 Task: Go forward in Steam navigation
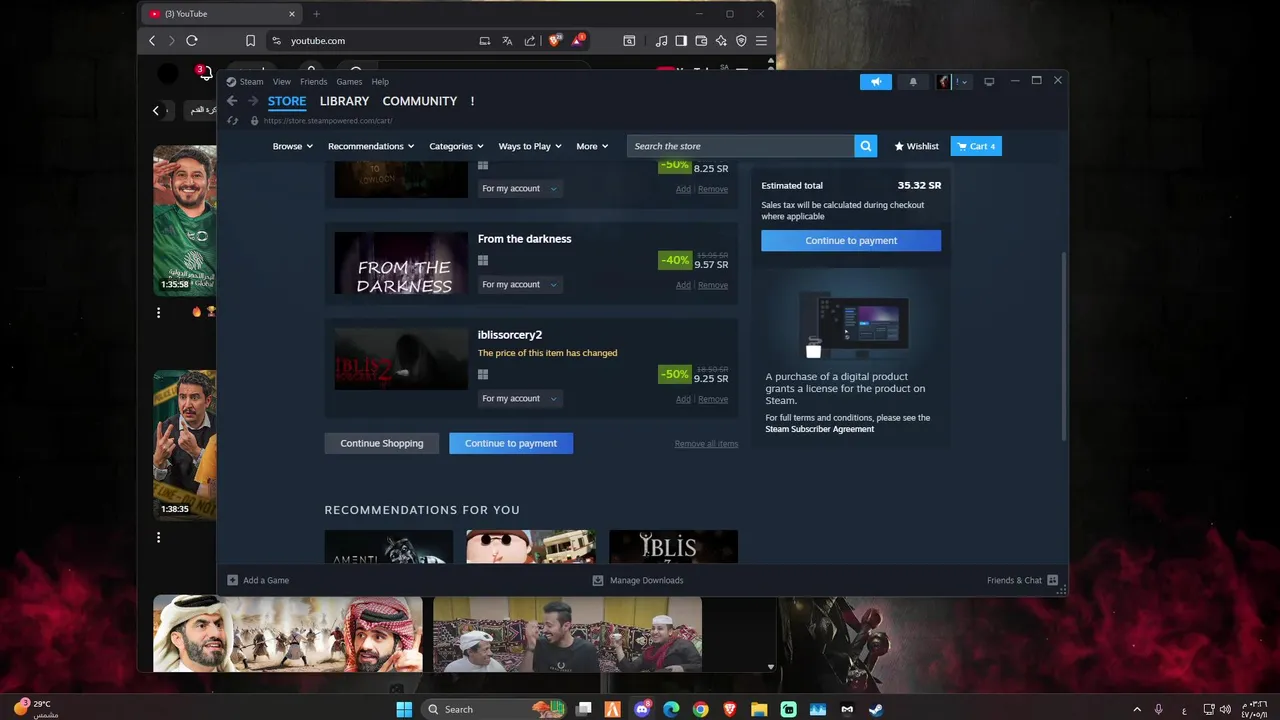[x=253, y=101]
